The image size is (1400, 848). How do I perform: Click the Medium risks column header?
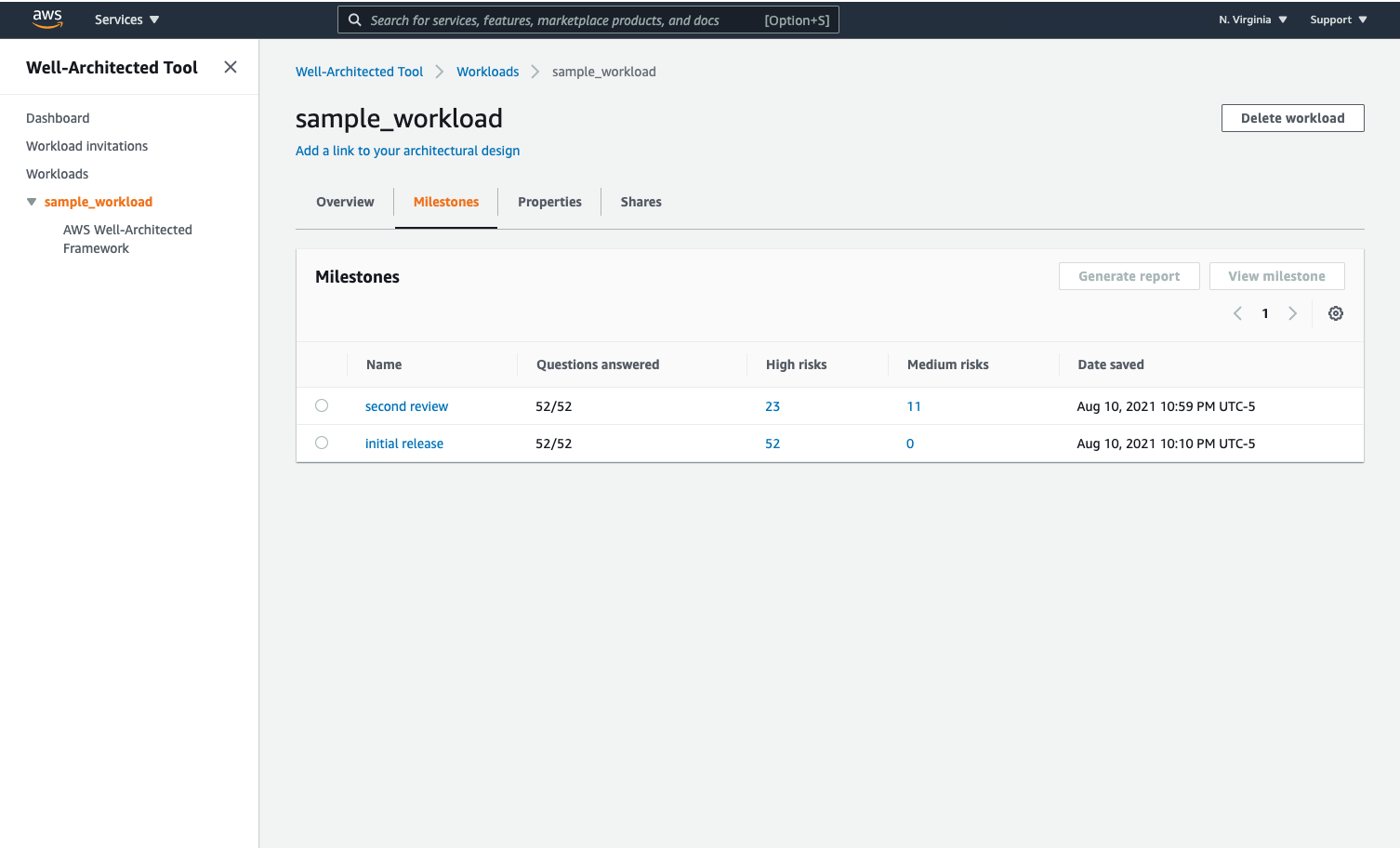(x=947, y=364)
